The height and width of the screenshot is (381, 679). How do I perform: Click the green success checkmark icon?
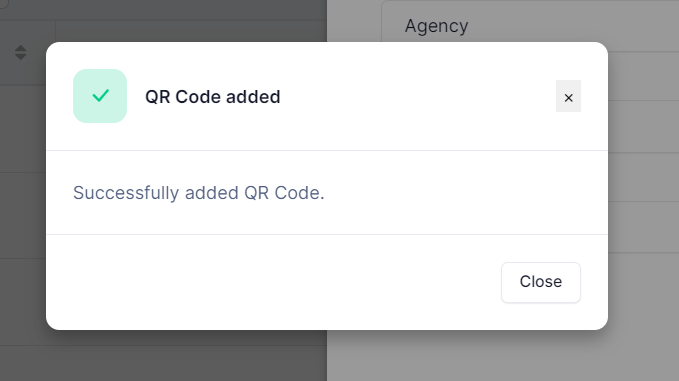pos(100,95)
